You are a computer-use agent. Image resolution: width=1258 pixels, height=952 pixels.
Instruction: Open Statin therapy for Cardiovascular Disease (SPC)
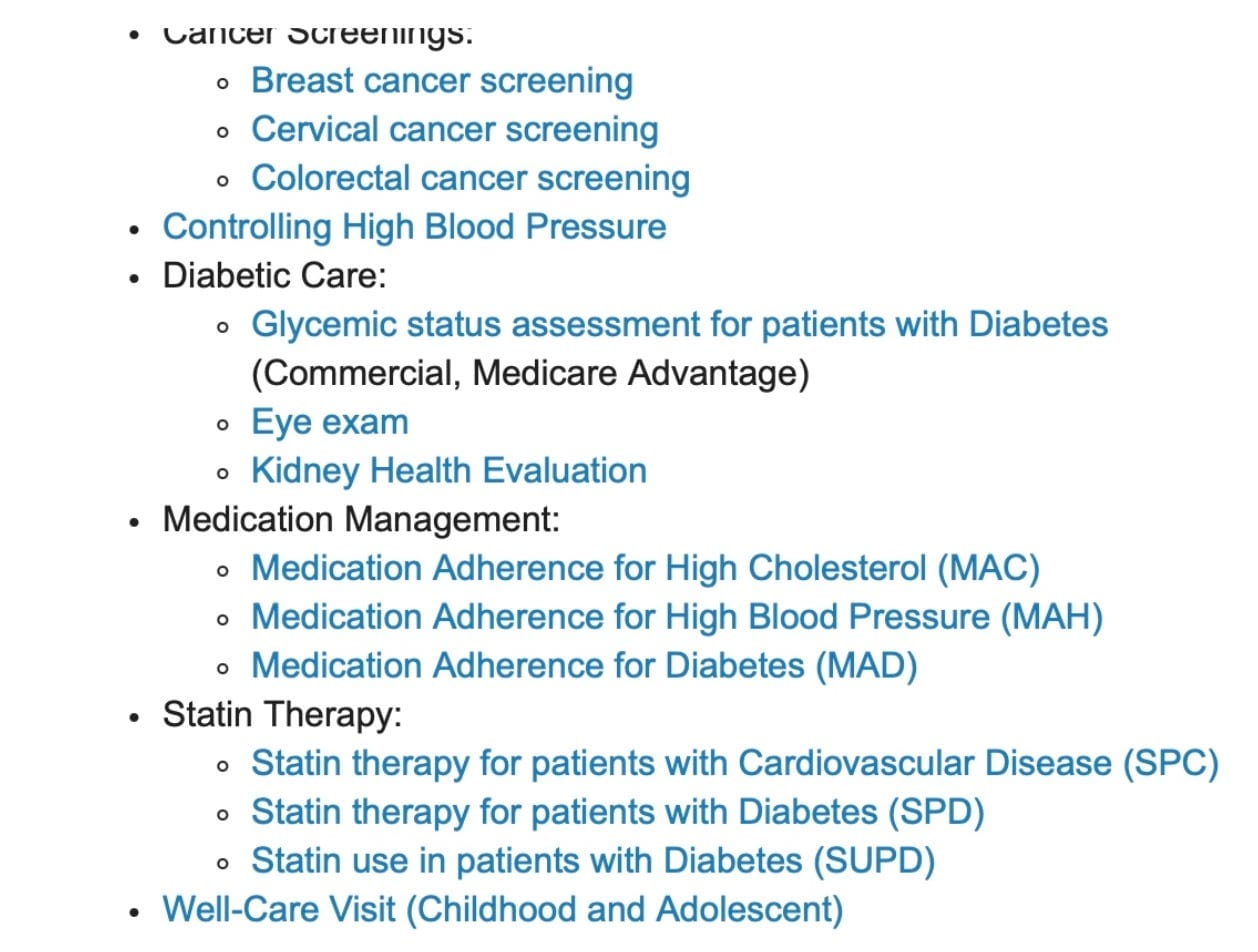pyautogui.click(x=735, y=764)
